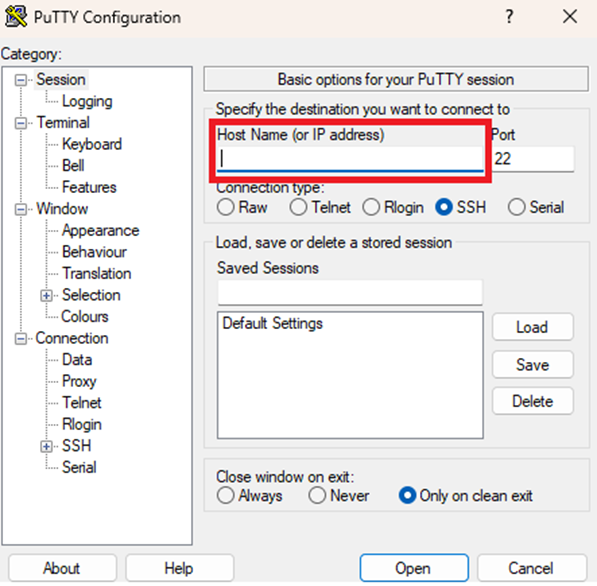Collapse the Terminal tree node

[21, 123]
